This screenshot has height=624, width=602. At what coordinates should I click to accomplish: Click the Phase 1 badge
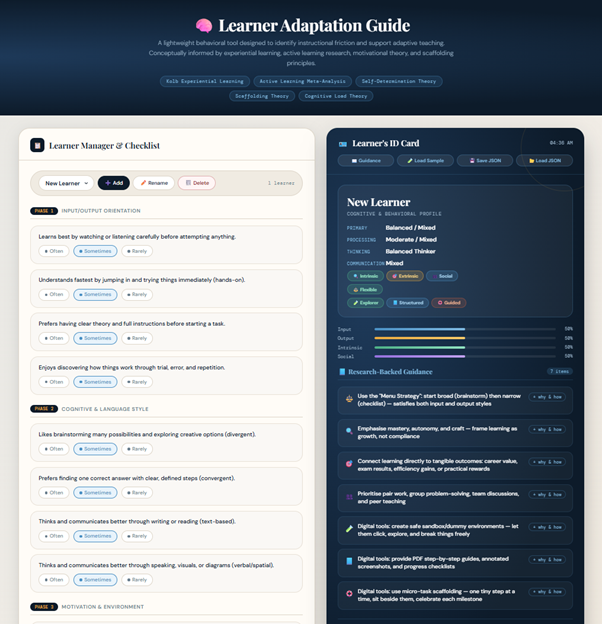[x=44, y=211]
